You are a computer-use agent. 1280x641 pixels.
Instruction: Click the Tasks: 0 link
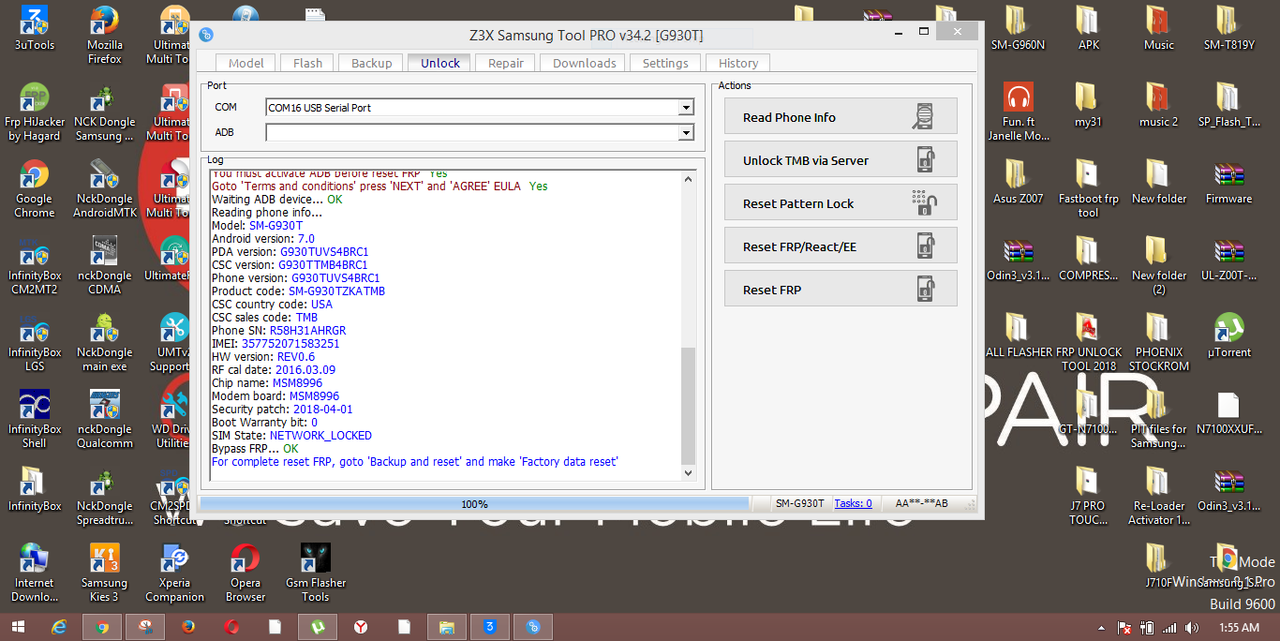(853, 504)
